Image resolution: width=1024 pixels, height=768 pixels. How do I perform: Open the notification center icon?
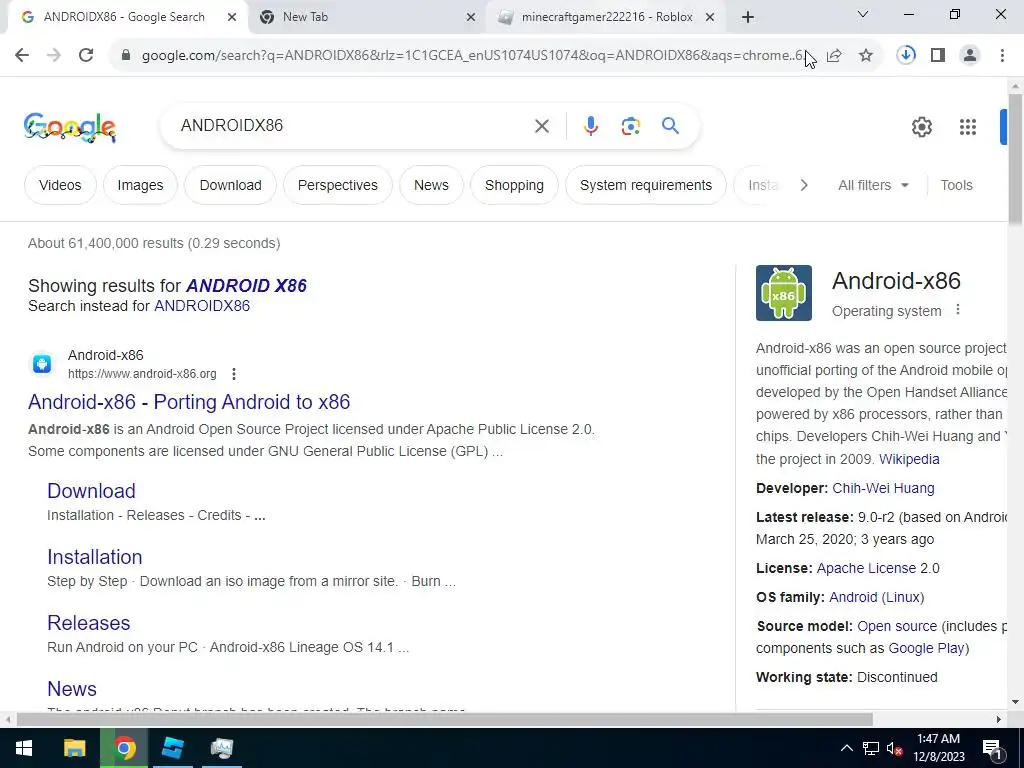[x=992, y=748]
